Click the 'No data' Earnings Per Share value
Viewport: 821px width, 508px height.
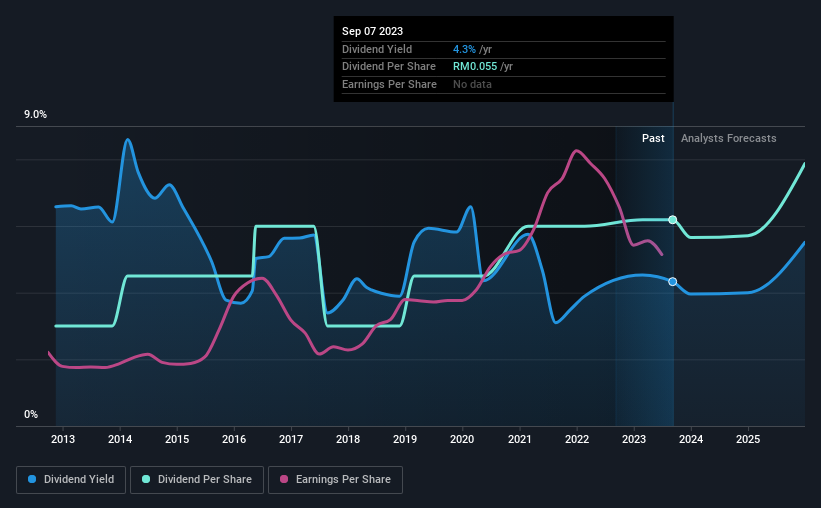[472, 84]
